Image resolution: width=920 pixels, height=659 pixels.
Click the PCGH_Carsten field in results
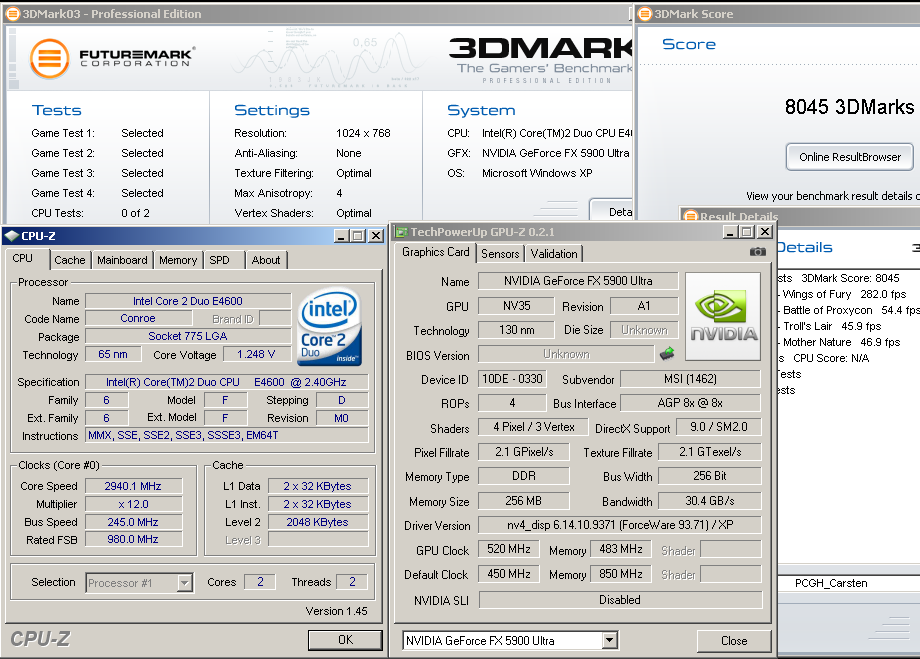[849, 583]
